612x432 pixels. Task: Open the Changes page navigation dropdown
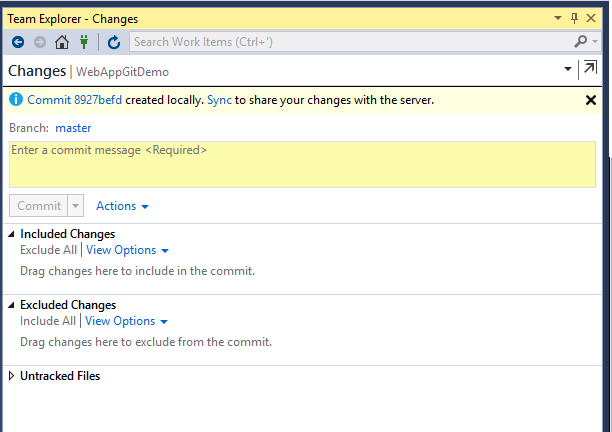(567, 69)
